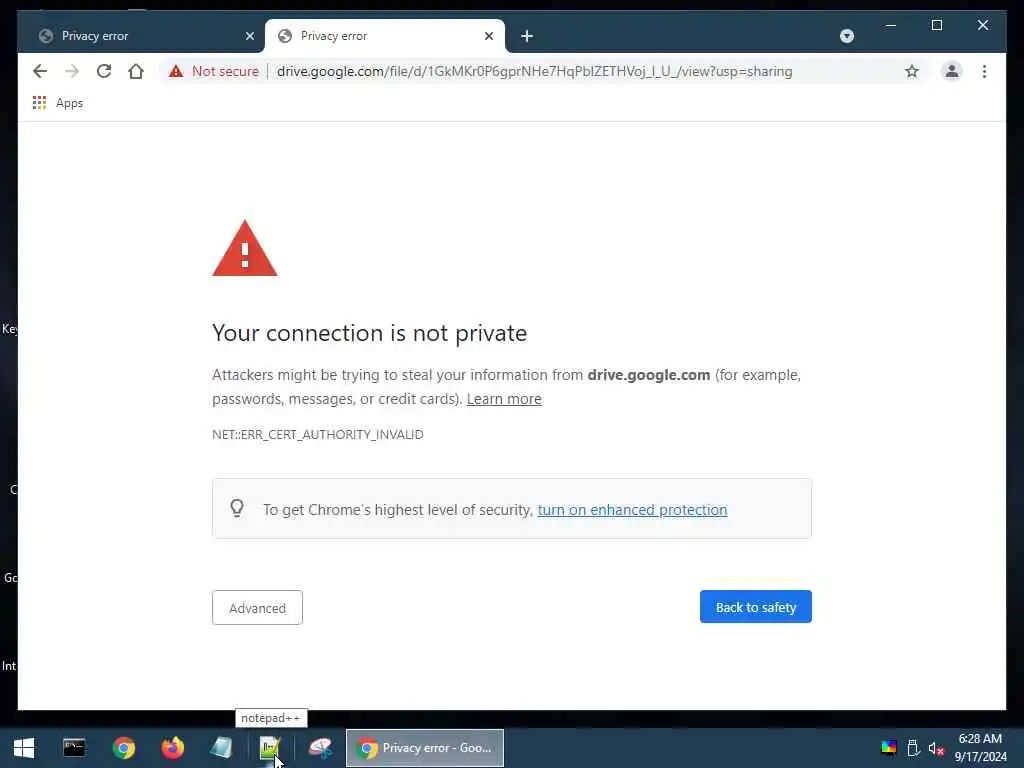Screen dimensions: 1024x768
Task: Activate the Privacy error Chrome taskbar button
Action: 424,748
